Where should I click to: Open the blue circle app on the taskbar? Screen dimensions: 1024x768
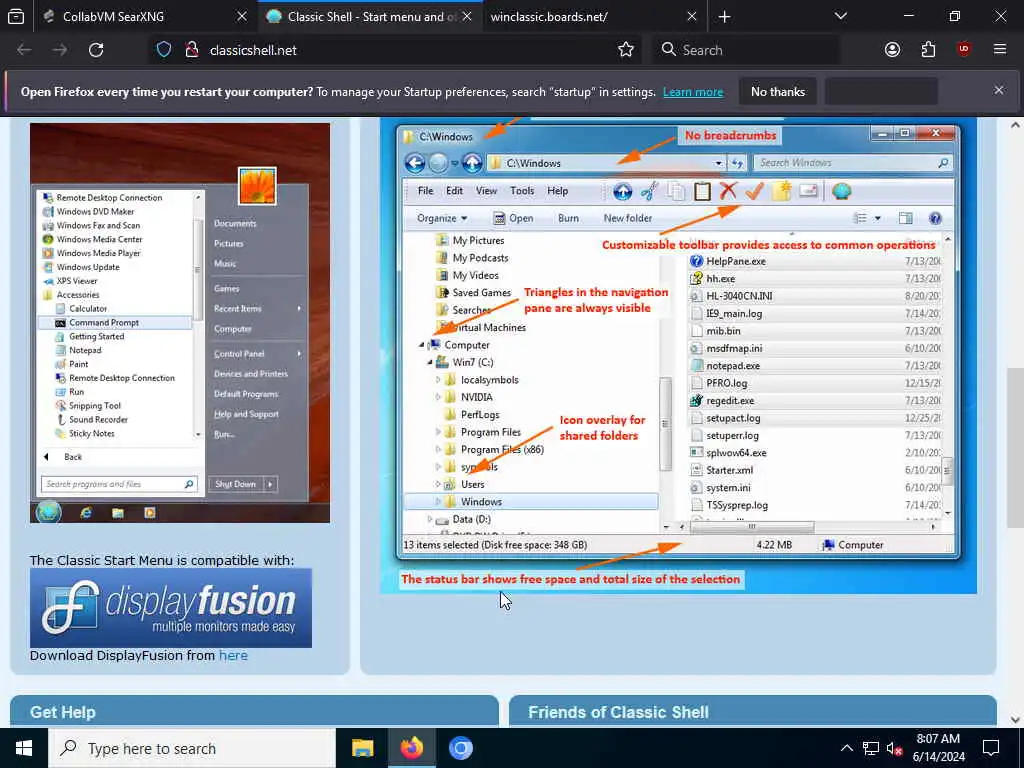click(460, 748)
